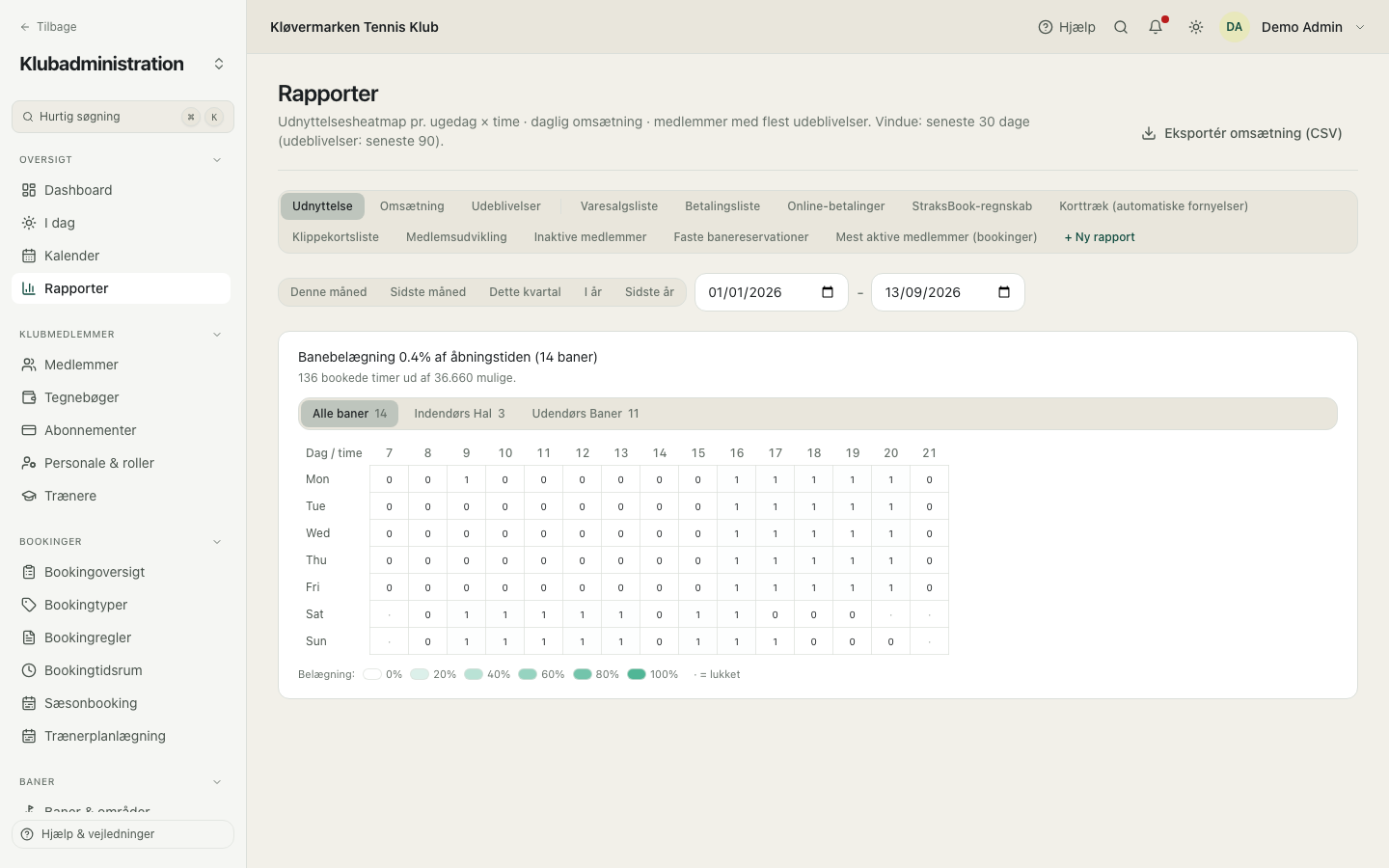Click Eksportér omsætning (CSV) button
This screenshot has width=1389, height=868.
point(1241,133)
